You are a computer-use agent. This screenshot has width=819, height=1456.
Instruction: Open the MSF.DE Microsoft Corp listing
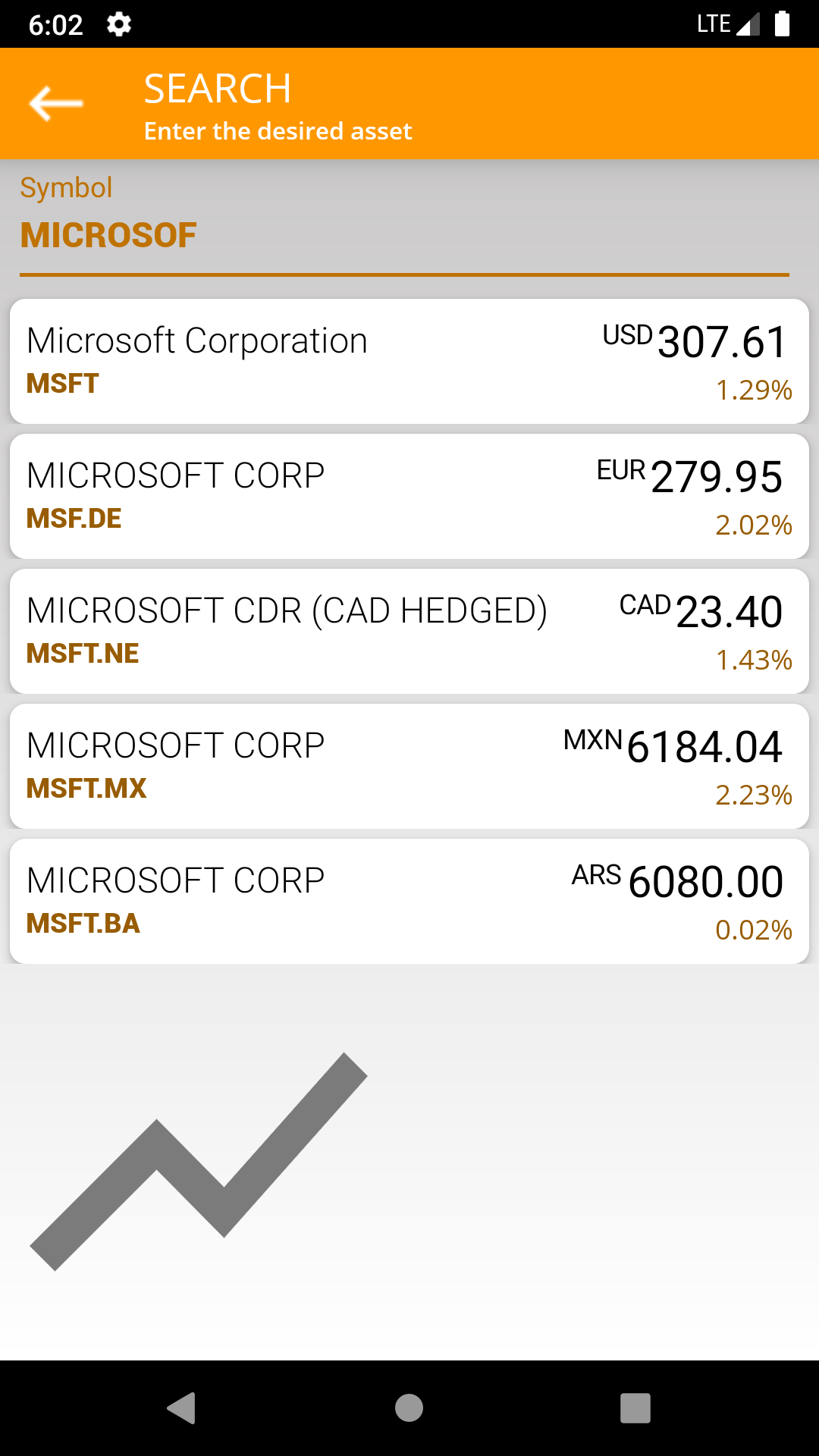[303, 496]
